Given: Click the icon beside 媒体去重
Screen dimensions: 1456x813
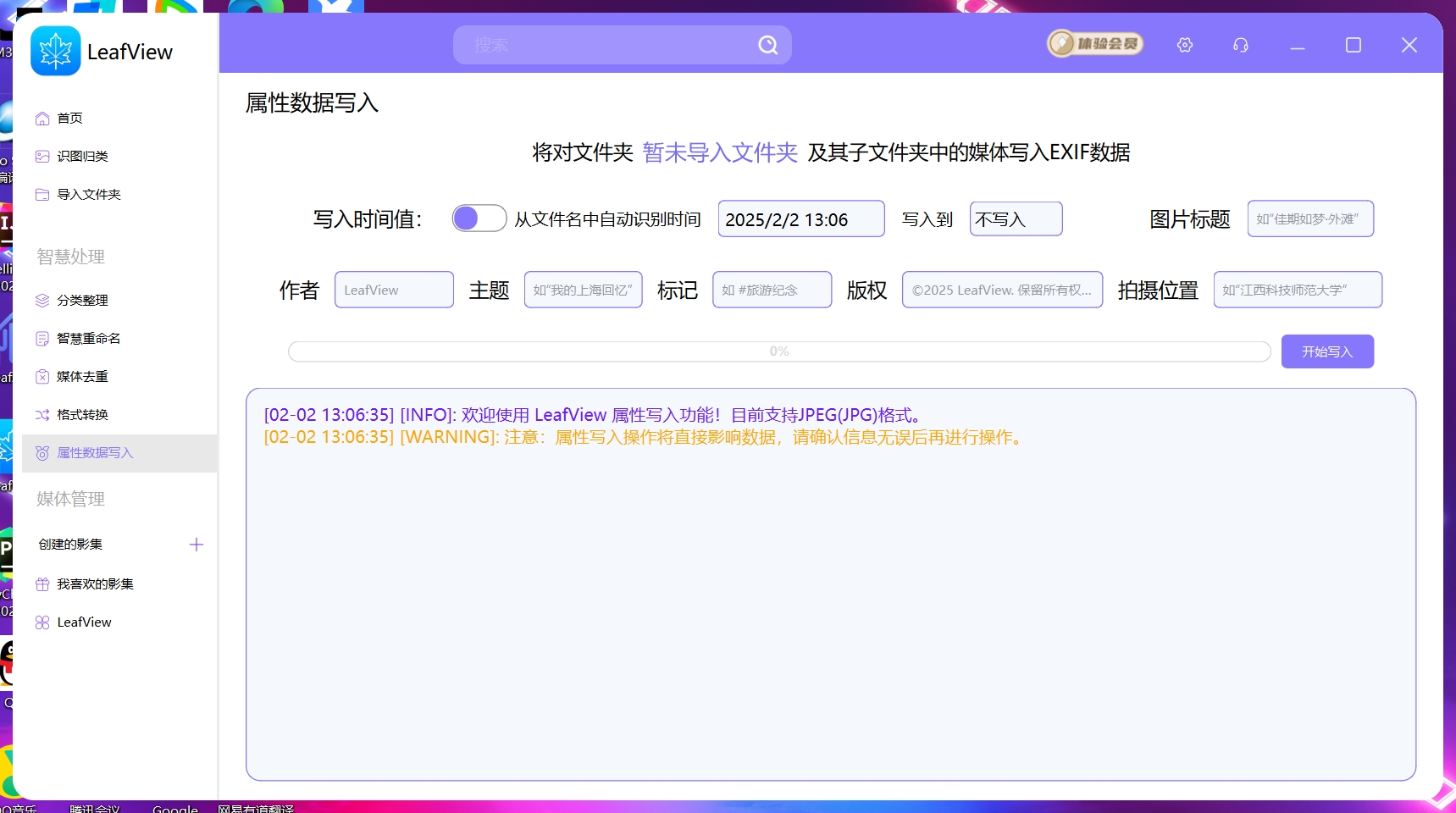Looking at the screenshot, I should 42,377.
